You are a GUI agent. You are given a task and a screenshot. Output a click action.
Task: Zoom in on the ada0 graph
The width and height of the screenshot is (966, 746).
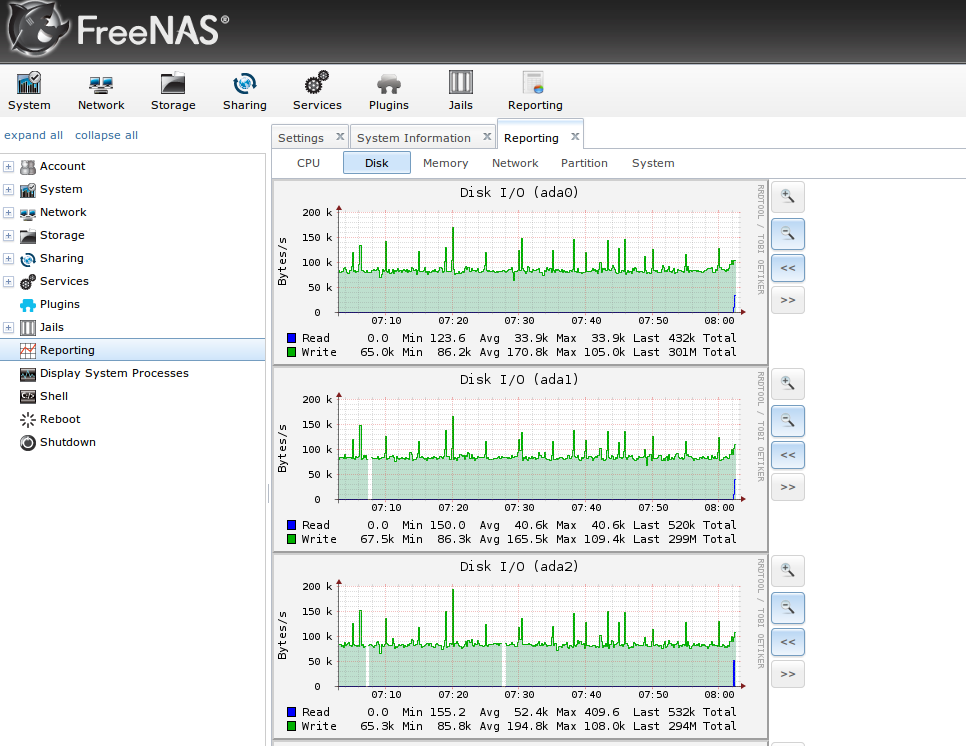tap(788, 197)
